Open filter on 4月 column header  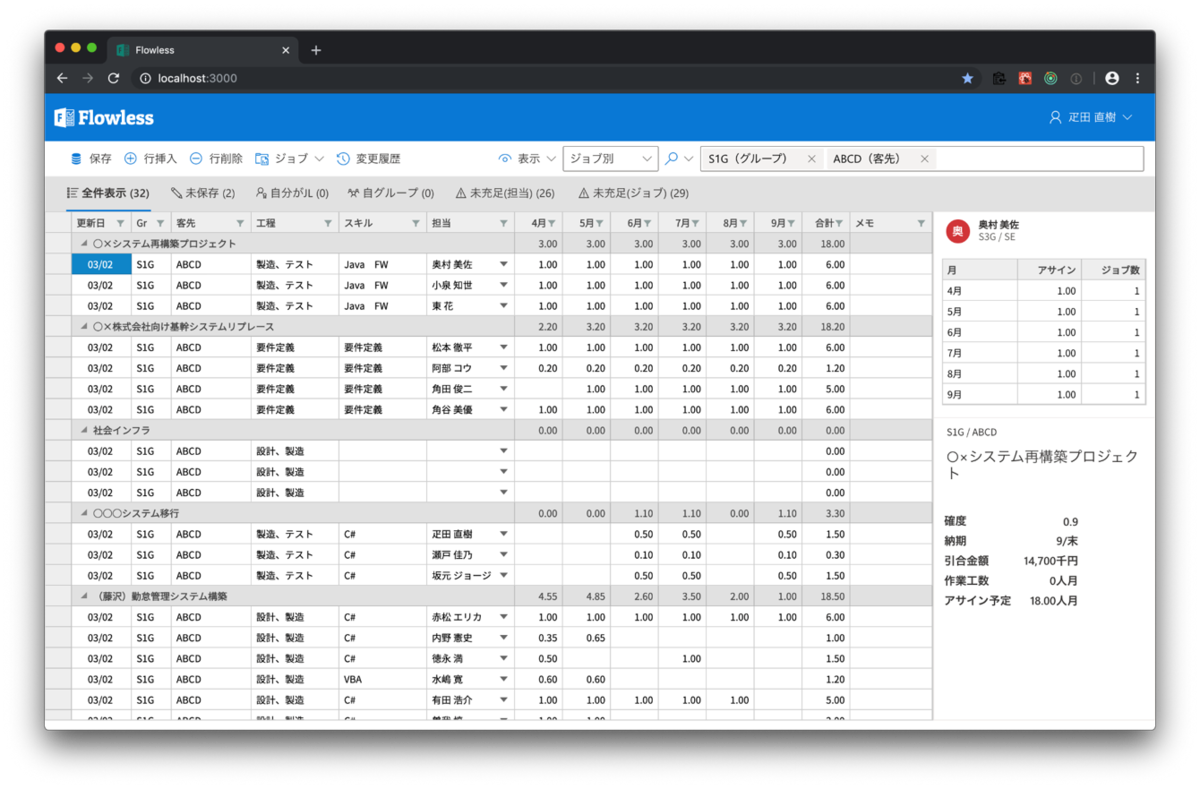point(552,224)
